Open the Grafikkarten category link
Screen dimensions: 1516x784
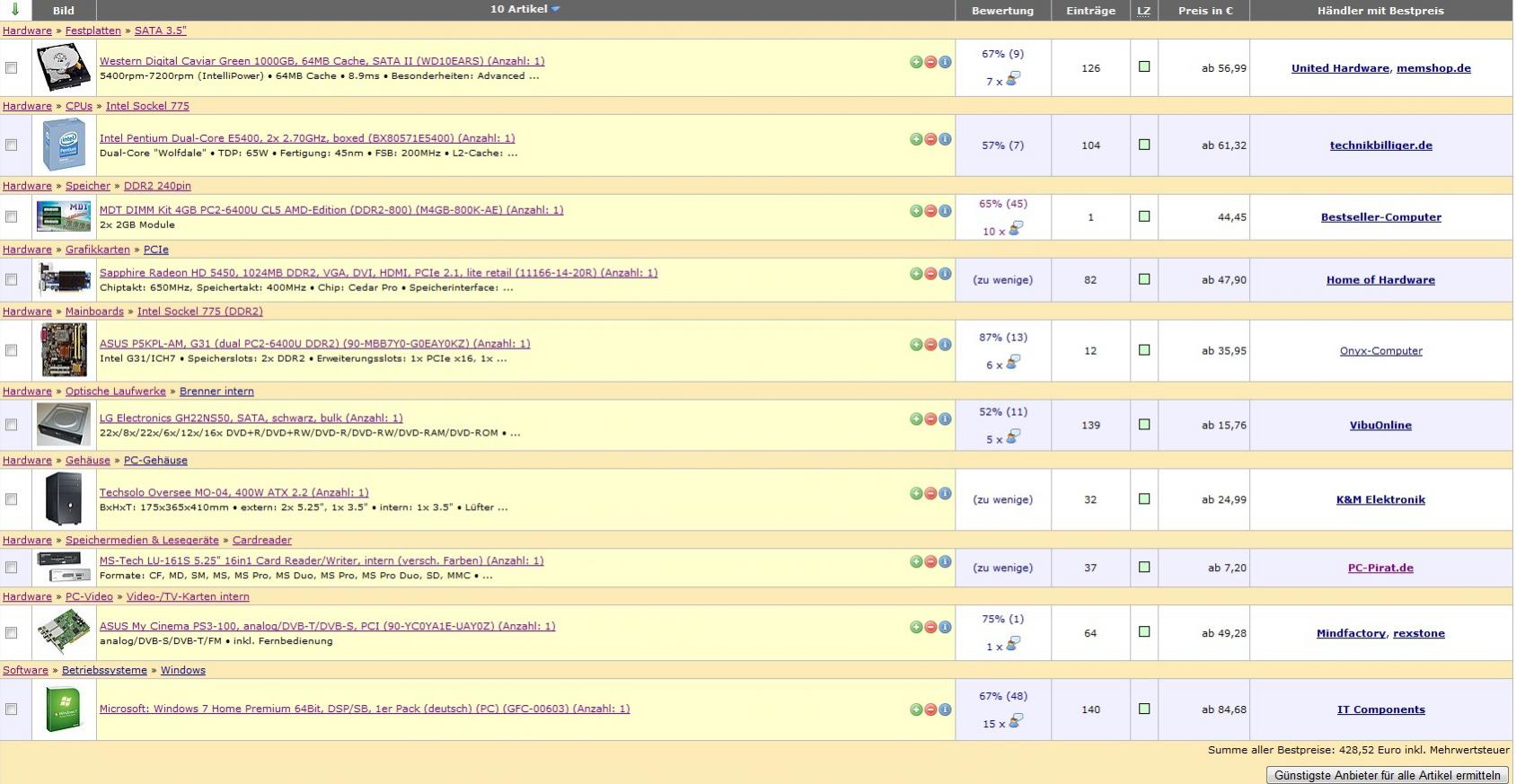coord(98,250)
